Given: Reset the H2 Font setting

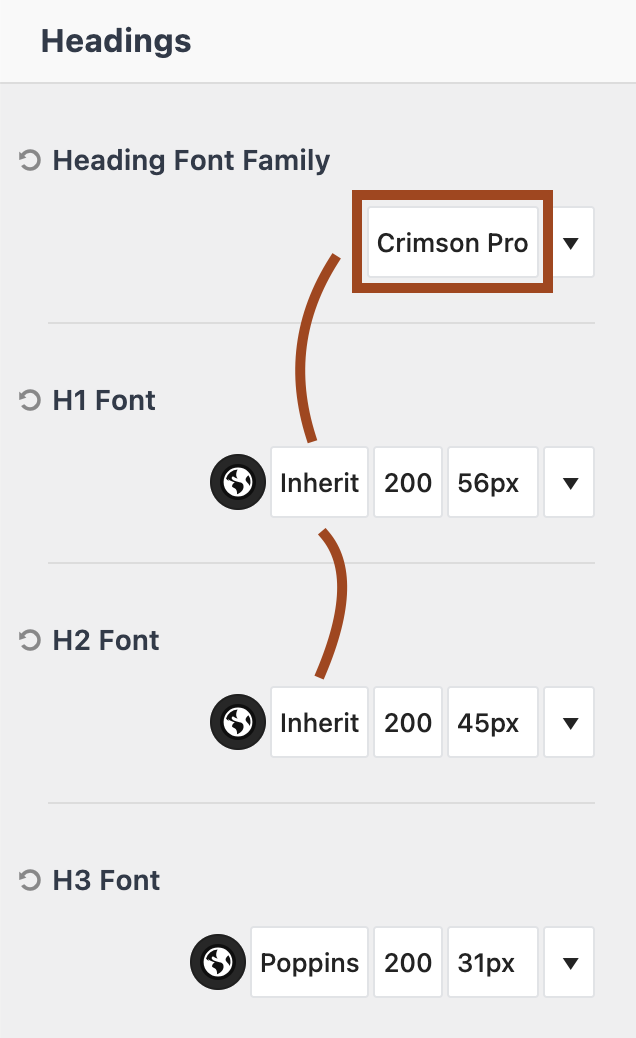Looking at the screenshot, I should coord(30,640).
